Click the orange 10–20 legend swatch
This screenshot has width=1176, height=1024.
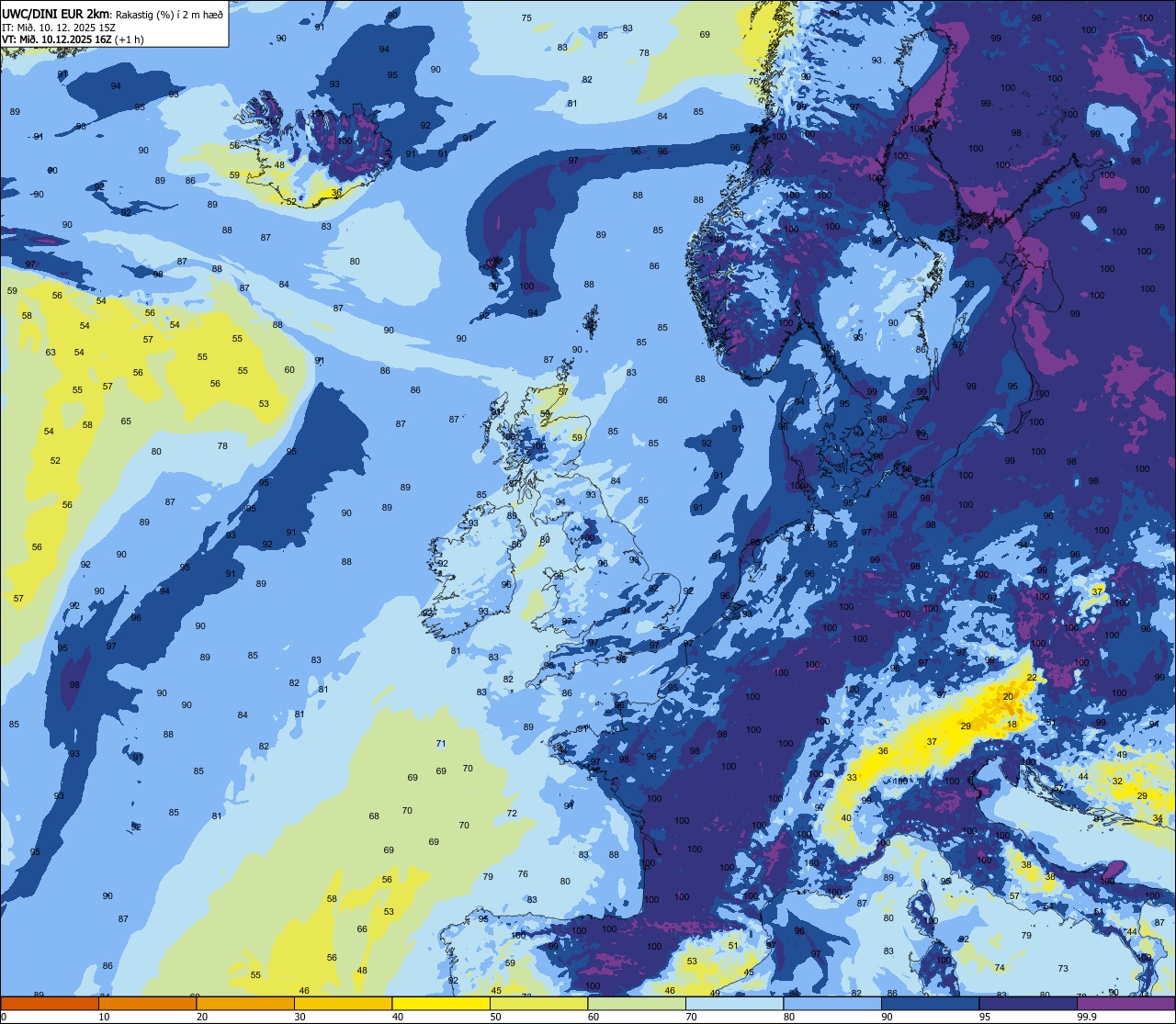click(x=147, y=1003)
